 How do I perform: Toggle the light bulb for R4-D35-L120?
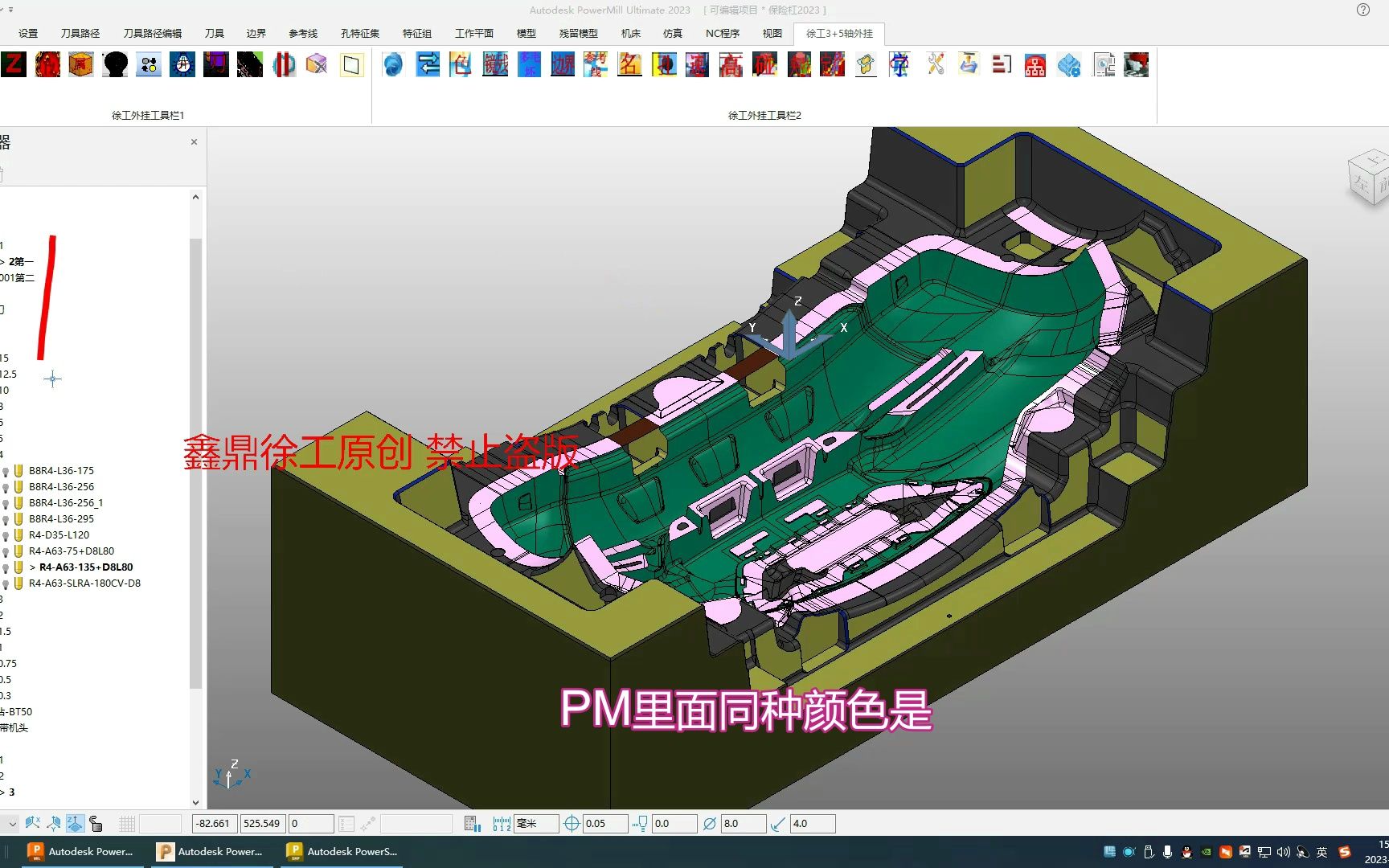click(6, 535)
